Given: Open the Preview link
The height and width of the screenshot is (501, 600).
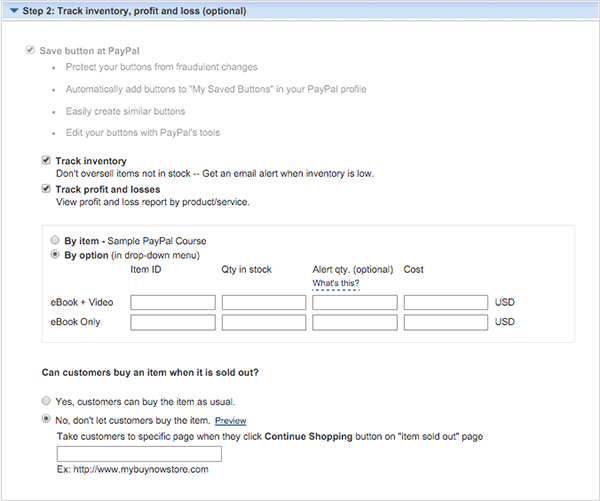Looking at the screenshot, I should point(230,421).
